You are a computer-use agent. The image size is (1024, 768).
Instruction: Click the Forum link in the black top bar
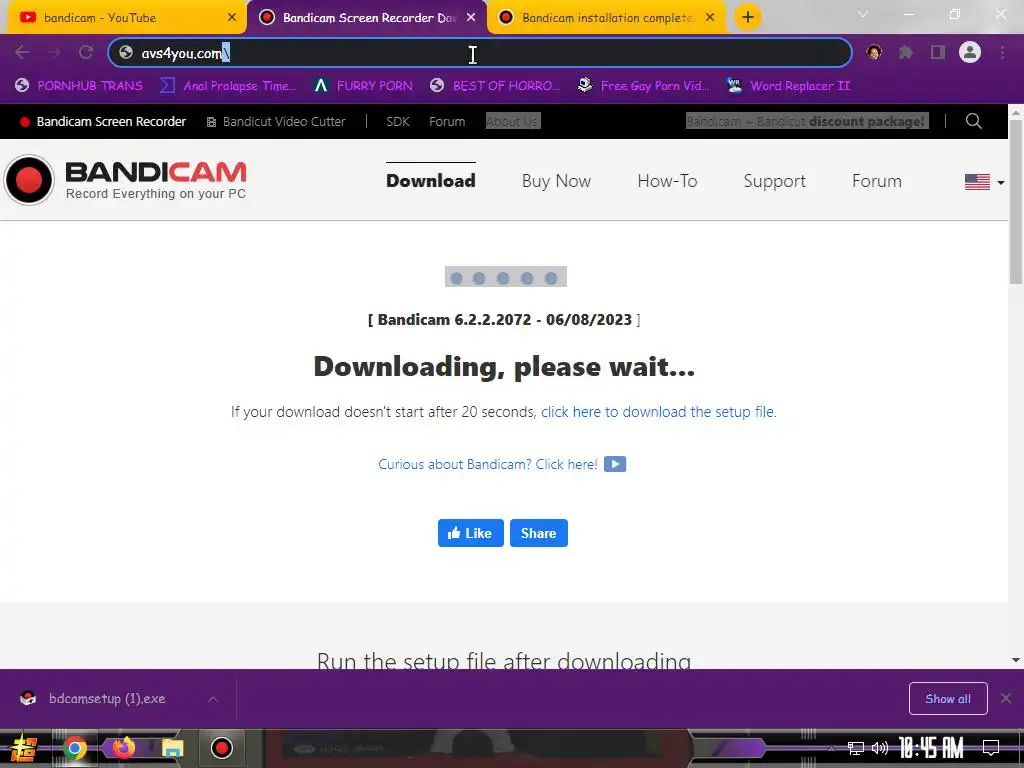(447, 121)
